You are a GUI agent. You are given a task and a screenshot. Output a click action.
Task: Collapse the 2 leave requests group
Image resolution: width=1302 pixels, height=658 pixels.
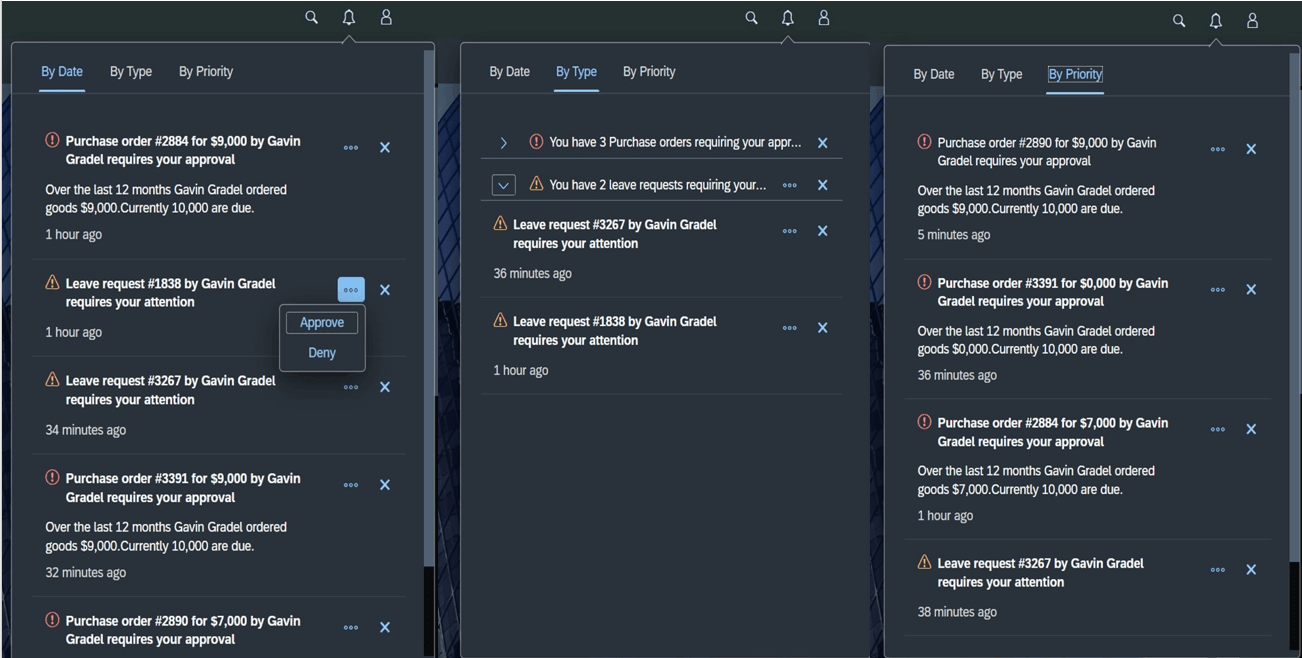pos(504,185)
